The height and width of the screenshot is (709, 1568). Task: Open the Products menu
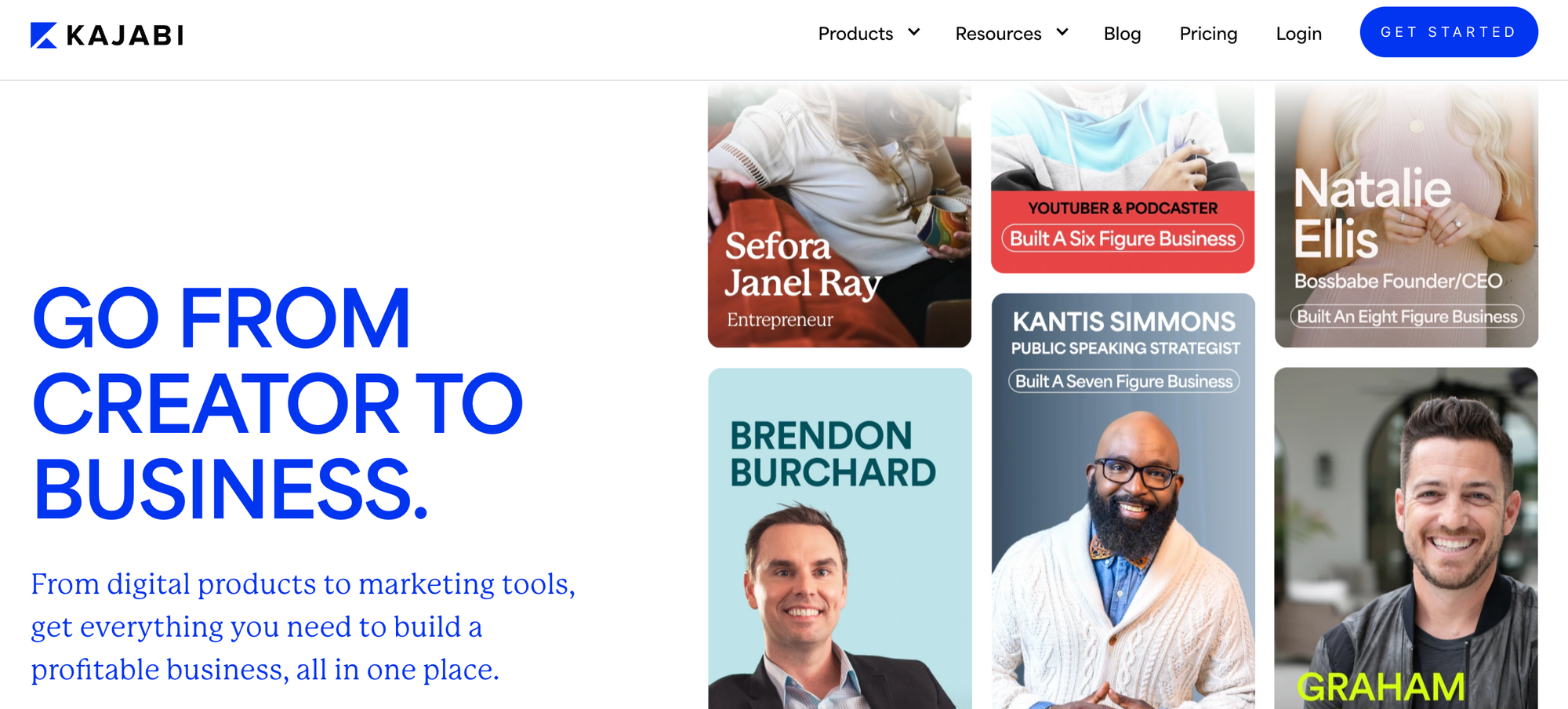(869, 34)
